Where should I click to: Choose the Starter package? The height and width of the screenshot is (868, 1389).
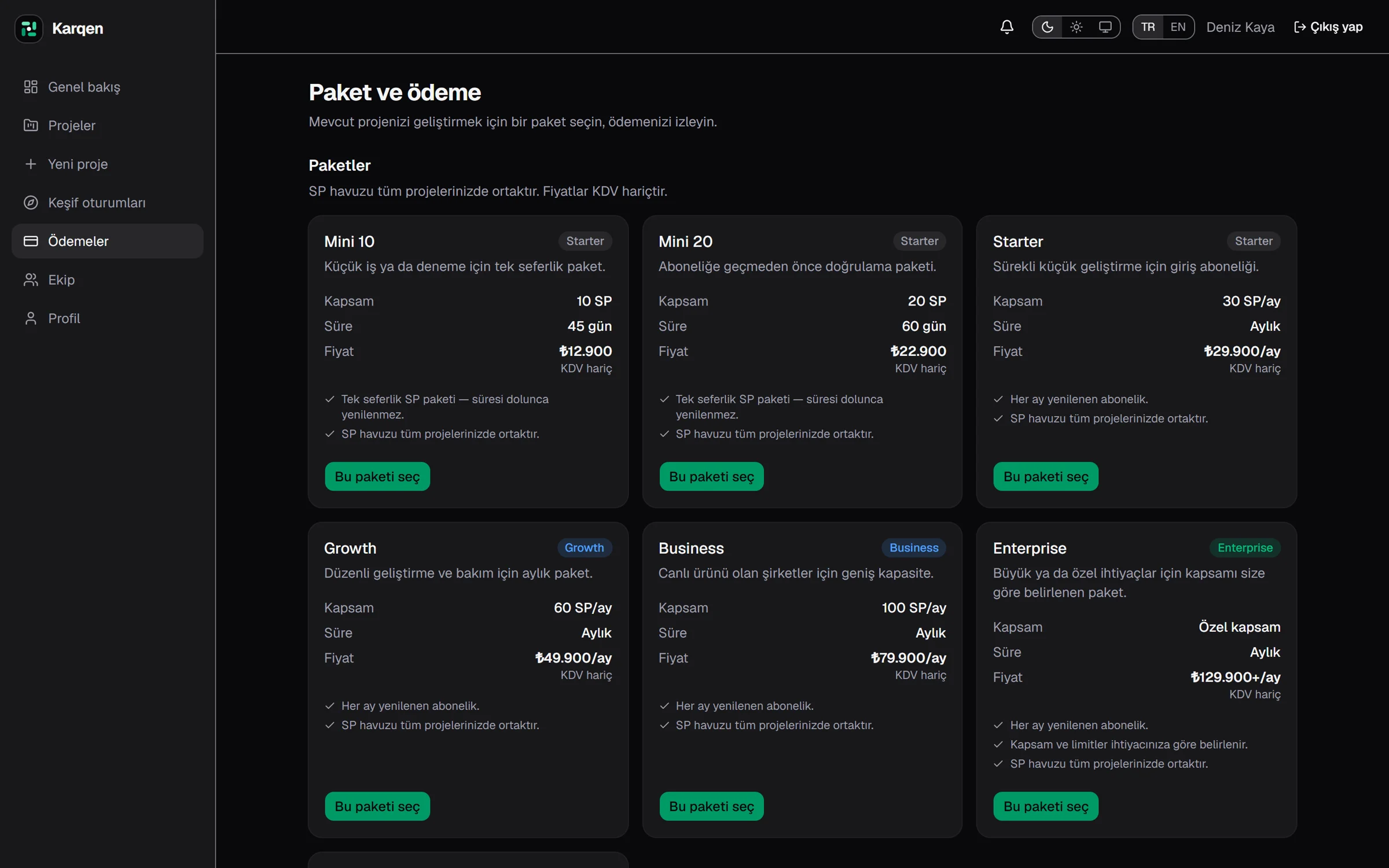1046,476
